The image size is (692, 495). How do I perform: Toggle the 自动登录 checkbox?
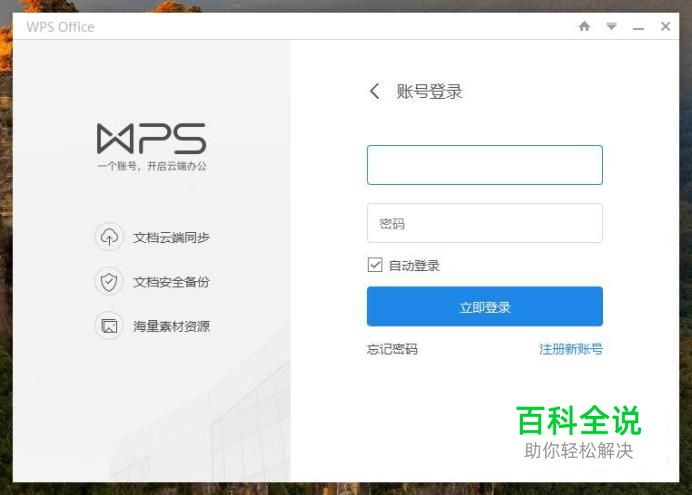click(x=375, y=265)
